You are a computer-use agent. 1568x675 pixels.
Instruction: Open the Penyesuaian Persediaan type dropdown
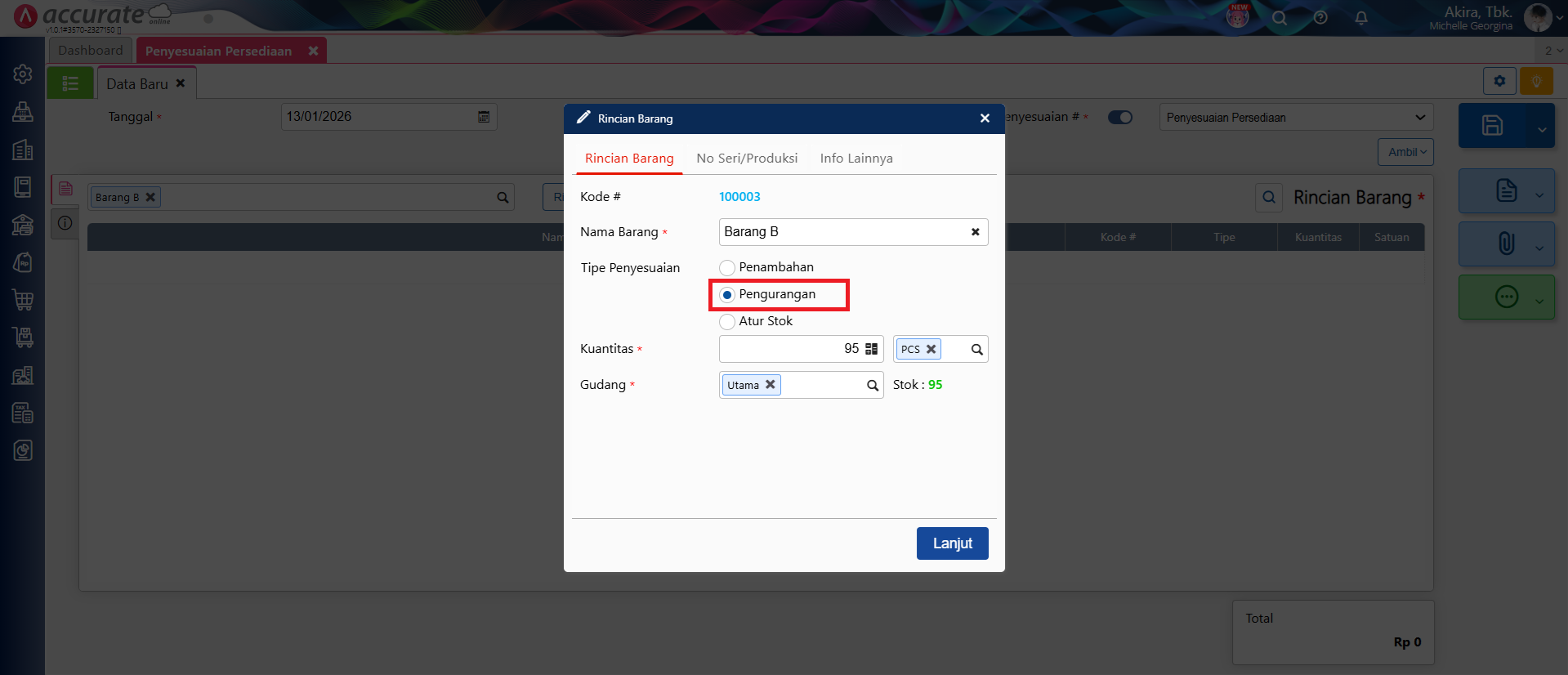click(x=1295, y=118)
